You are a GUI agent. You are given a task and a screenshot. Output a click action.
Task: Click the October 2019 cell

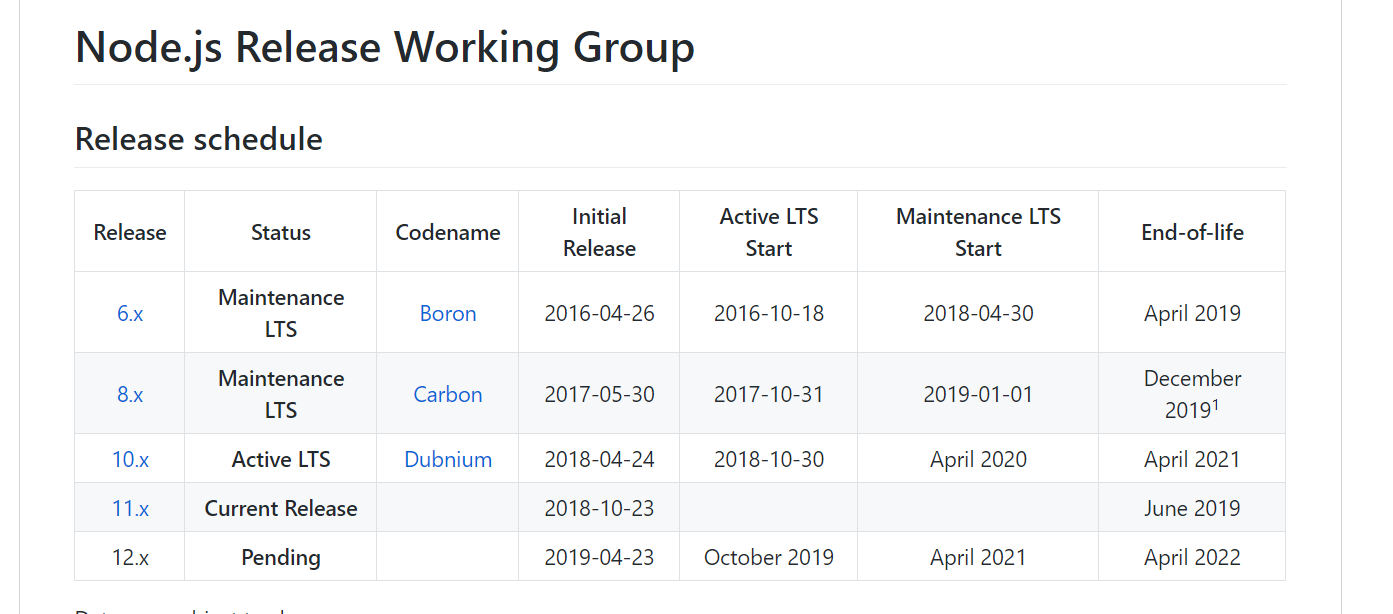(769, 557)
